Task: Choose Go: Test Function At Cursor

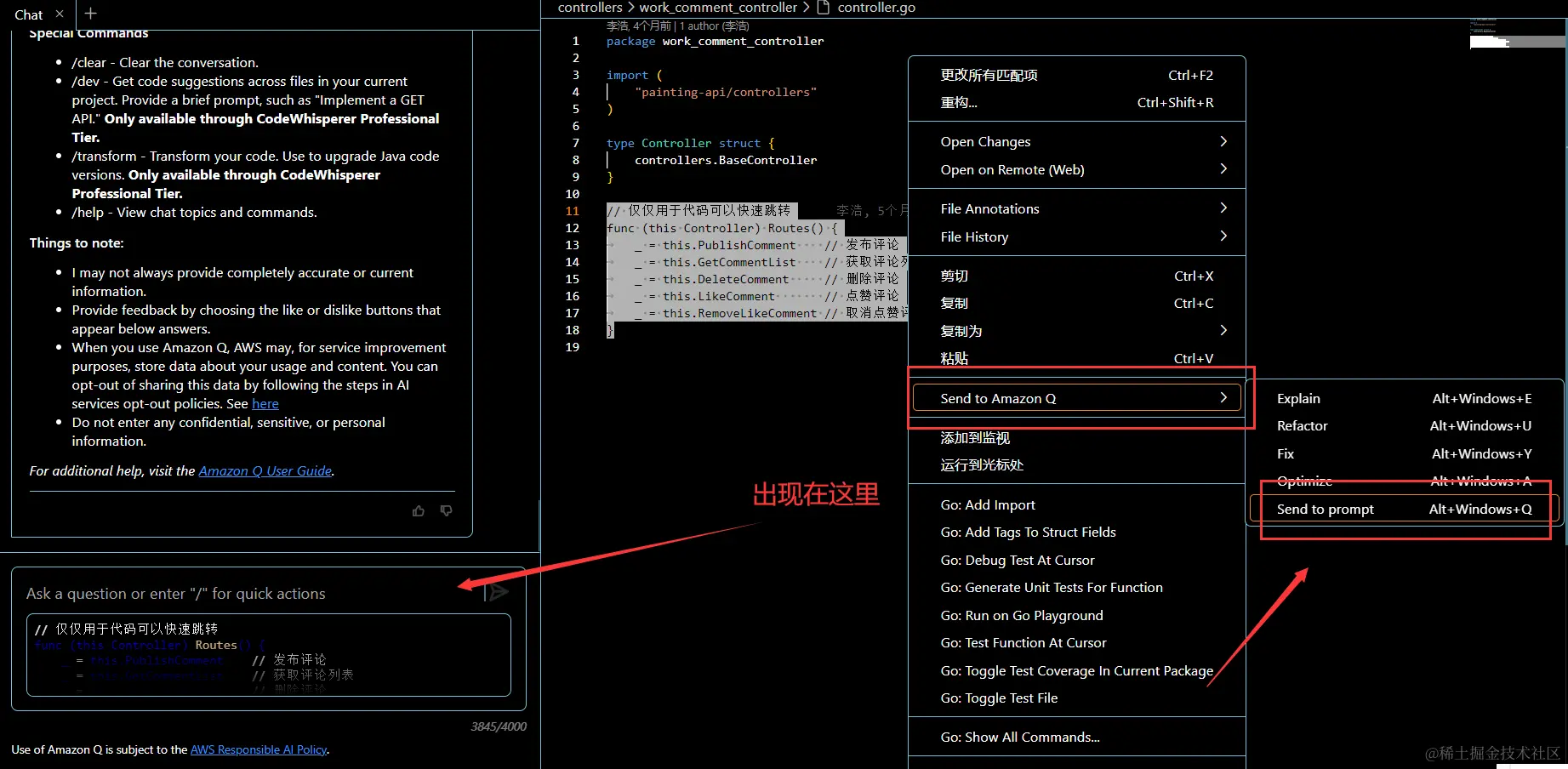Action: [x=1076, y=642]
